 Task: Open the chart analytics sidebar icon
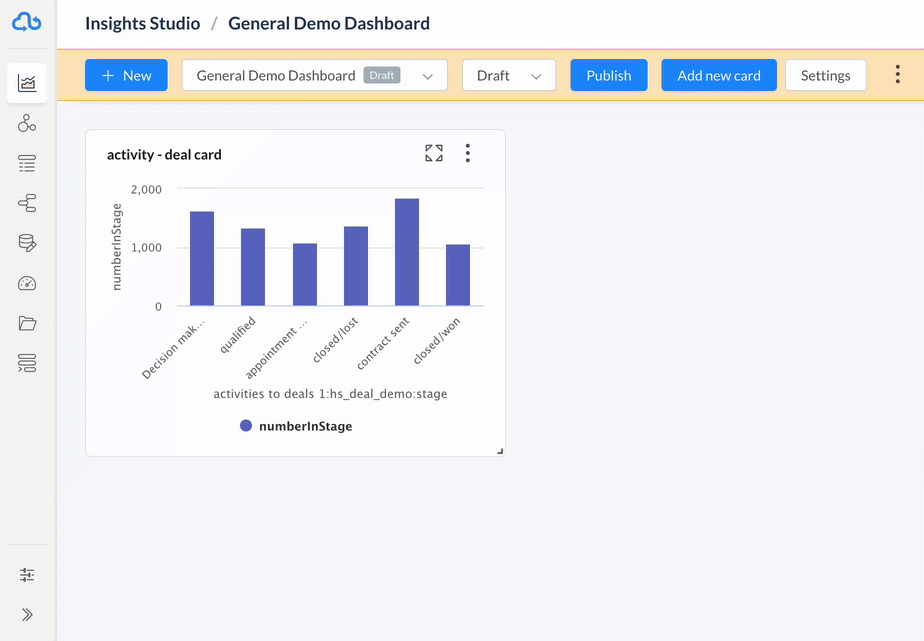[27, 83]
